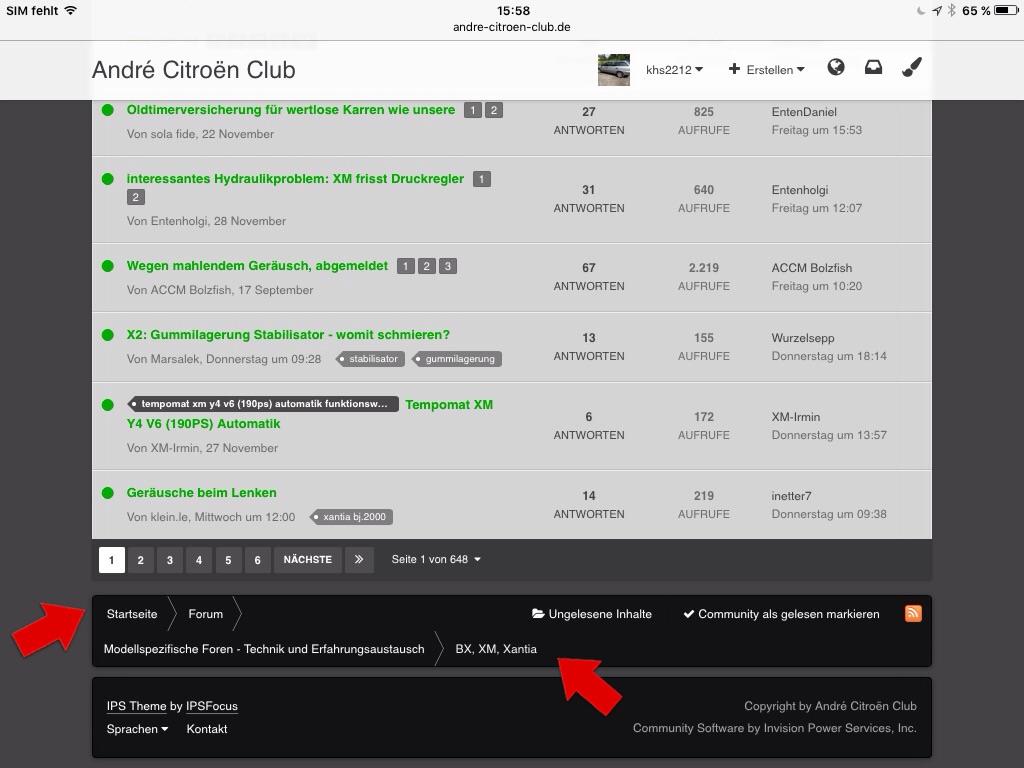Click Community als gelesen markieren

tap(781, 614)
